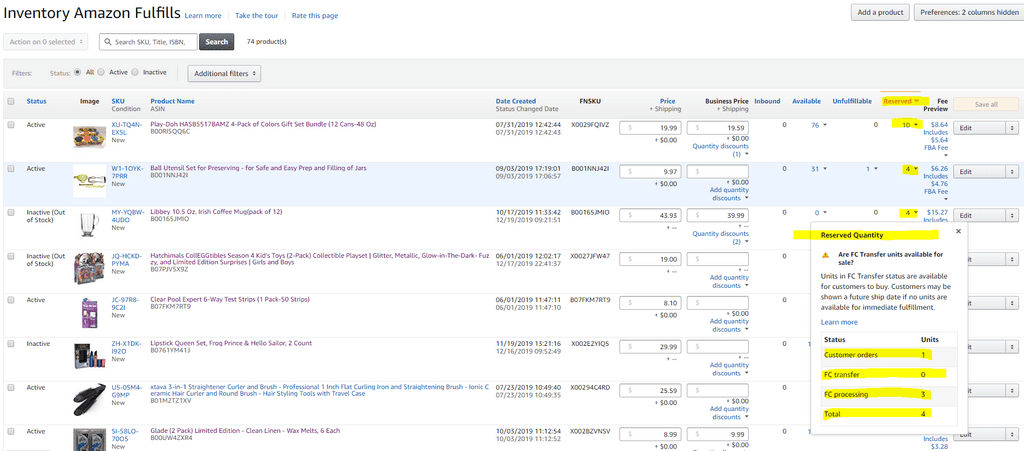Select checkbox for Play-Doh row
1024x451 pixels.
pos(10,124)
